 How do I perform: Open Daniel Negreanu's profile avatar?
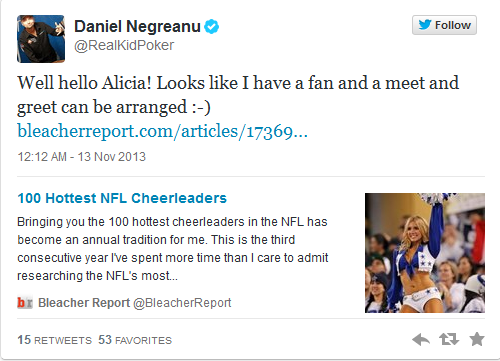pos(41,39)
